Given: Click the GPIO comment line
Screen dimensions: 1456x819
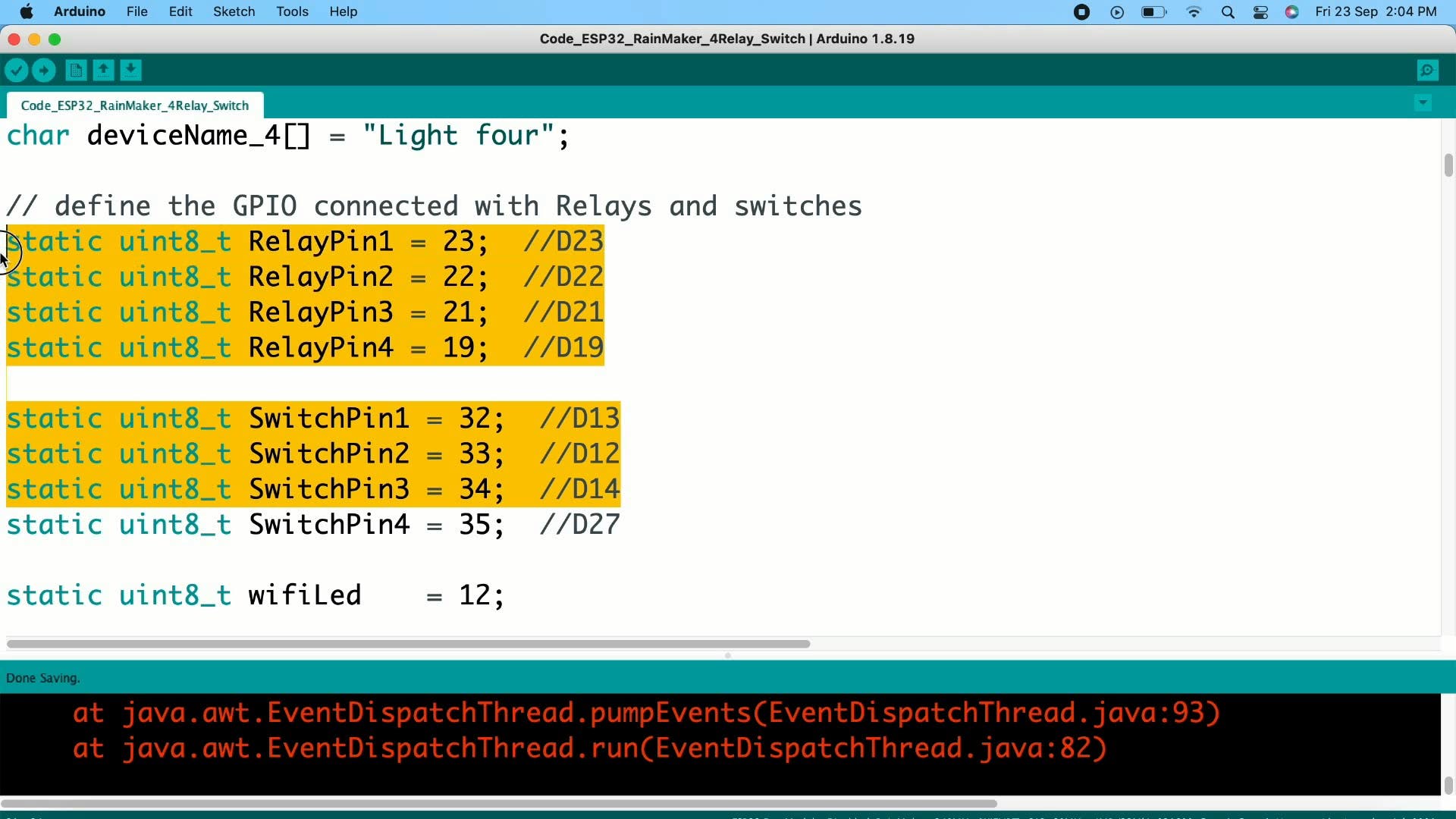Looking at the screenshot, I should (x=435, y=206).
